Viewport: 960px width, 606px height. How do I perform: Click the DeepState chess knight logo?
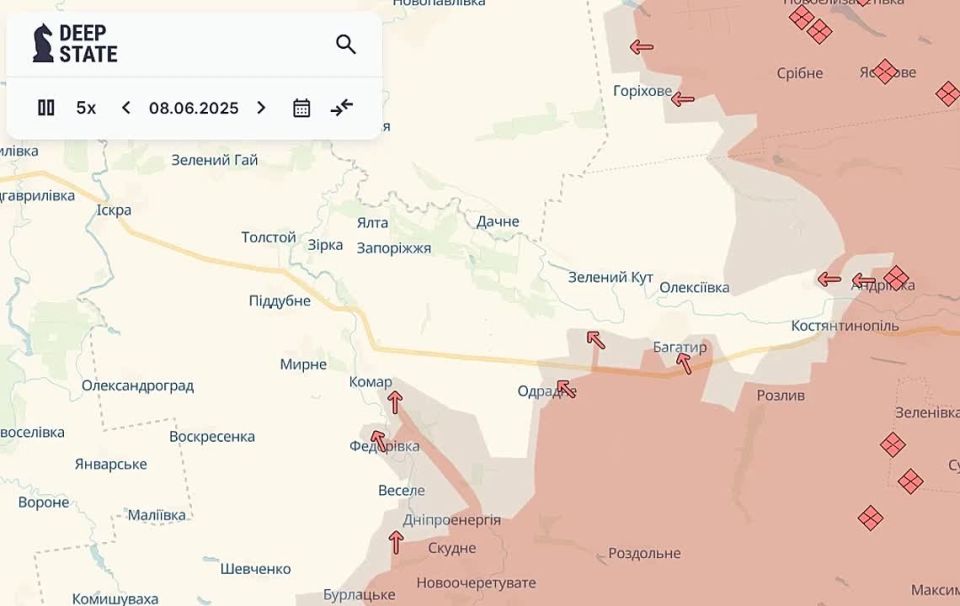point(43,44)
